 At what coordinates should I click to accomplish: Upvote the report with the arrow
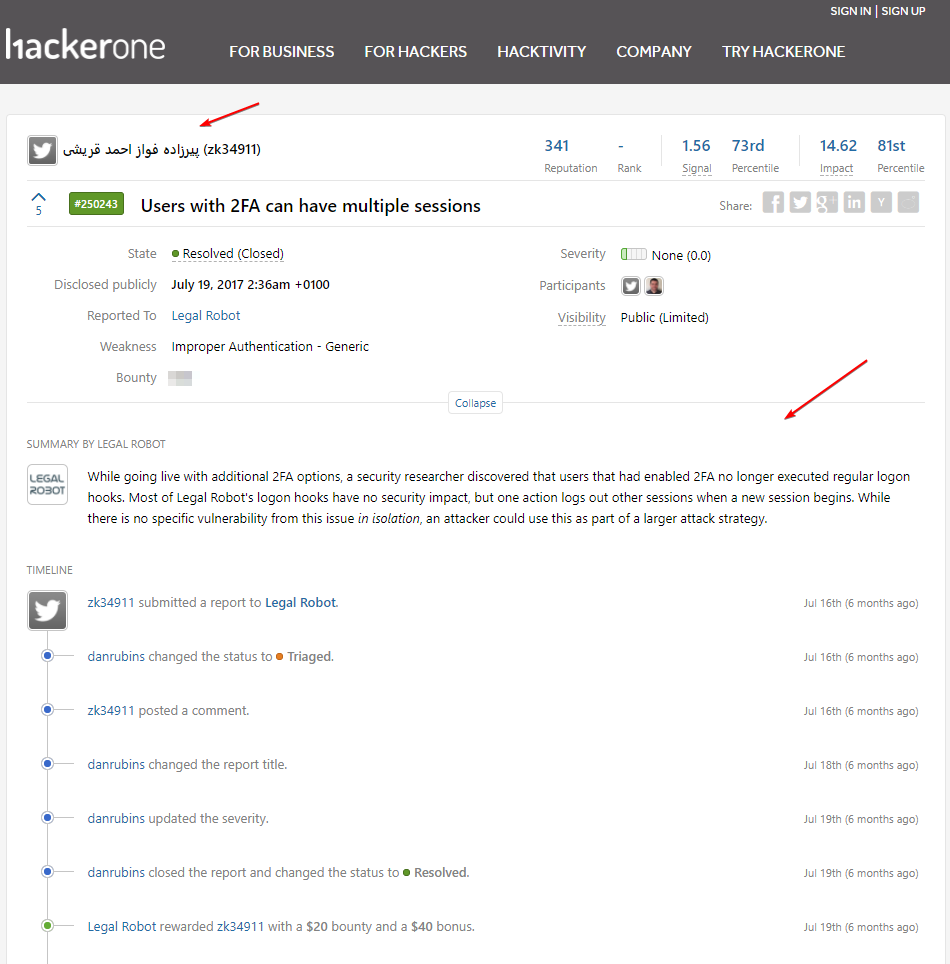click(39, 197)
